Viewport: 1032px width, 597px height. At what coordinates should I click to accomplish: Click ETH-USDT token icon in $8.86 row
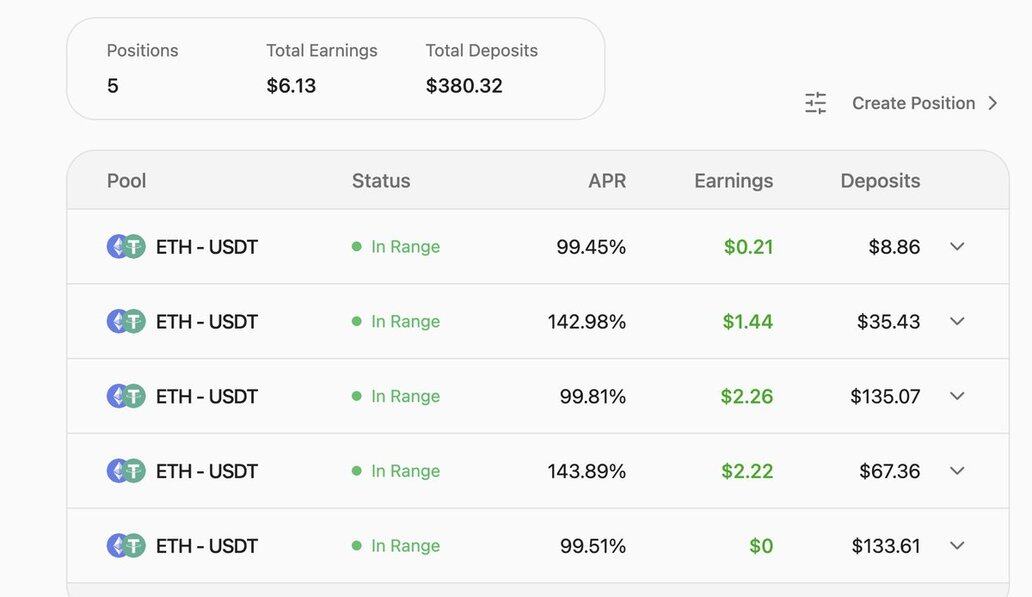[x=126, y=247]
